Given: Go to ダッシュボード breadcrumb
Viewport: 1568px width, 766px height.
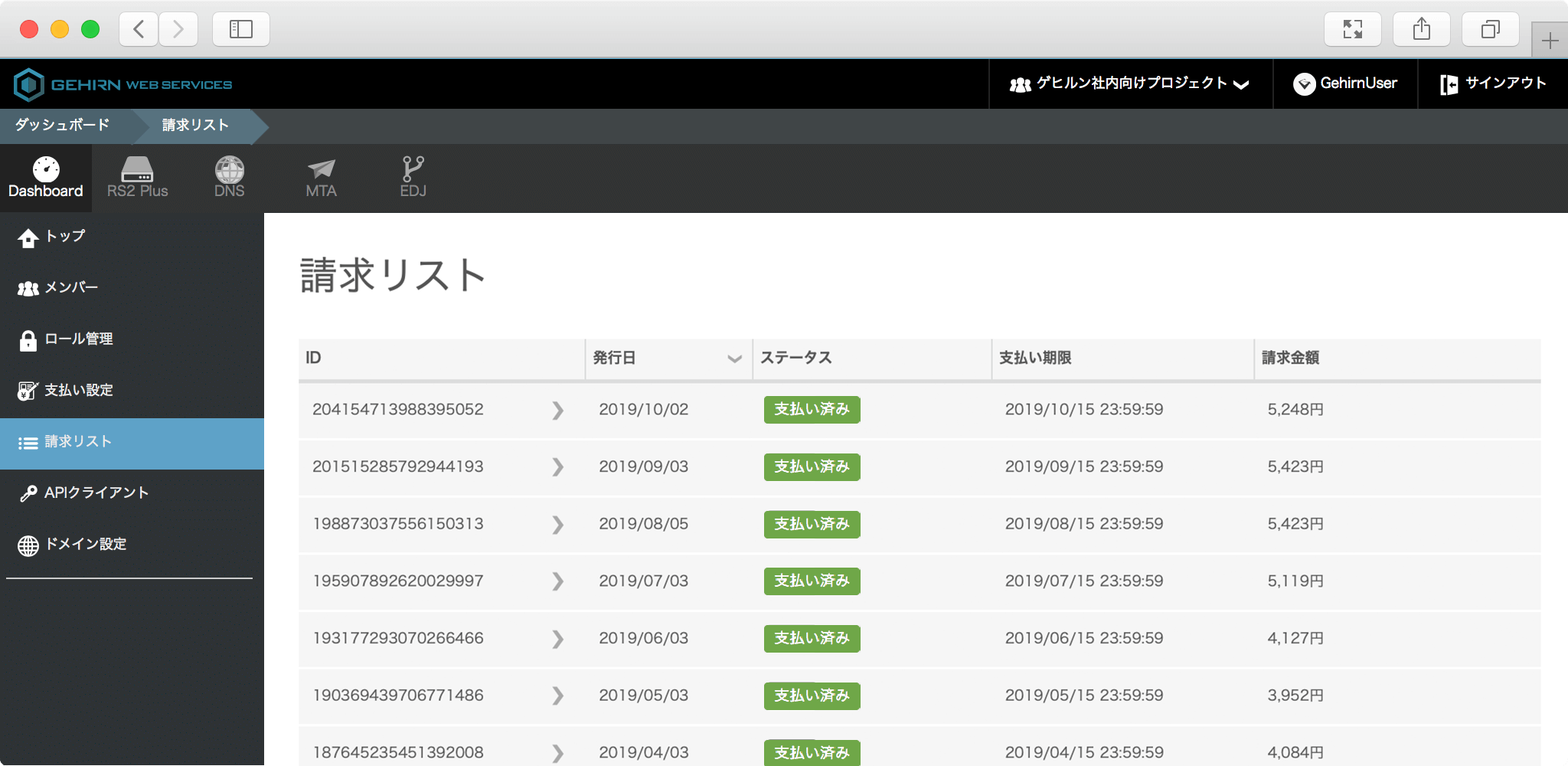Looking at the screenshot, I should tap(63, 125).
